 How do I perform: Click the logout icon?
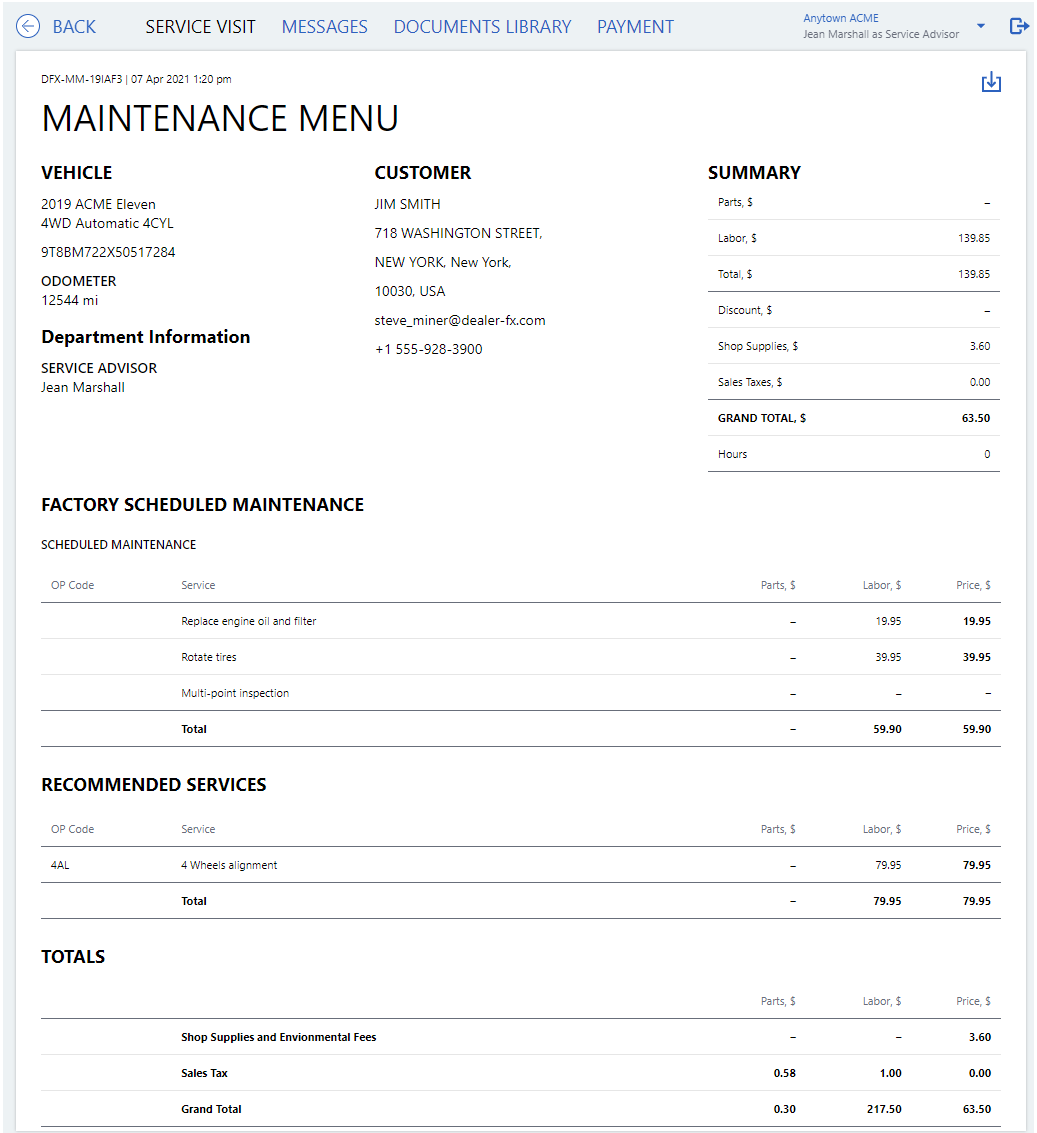tap(1018, 27)
